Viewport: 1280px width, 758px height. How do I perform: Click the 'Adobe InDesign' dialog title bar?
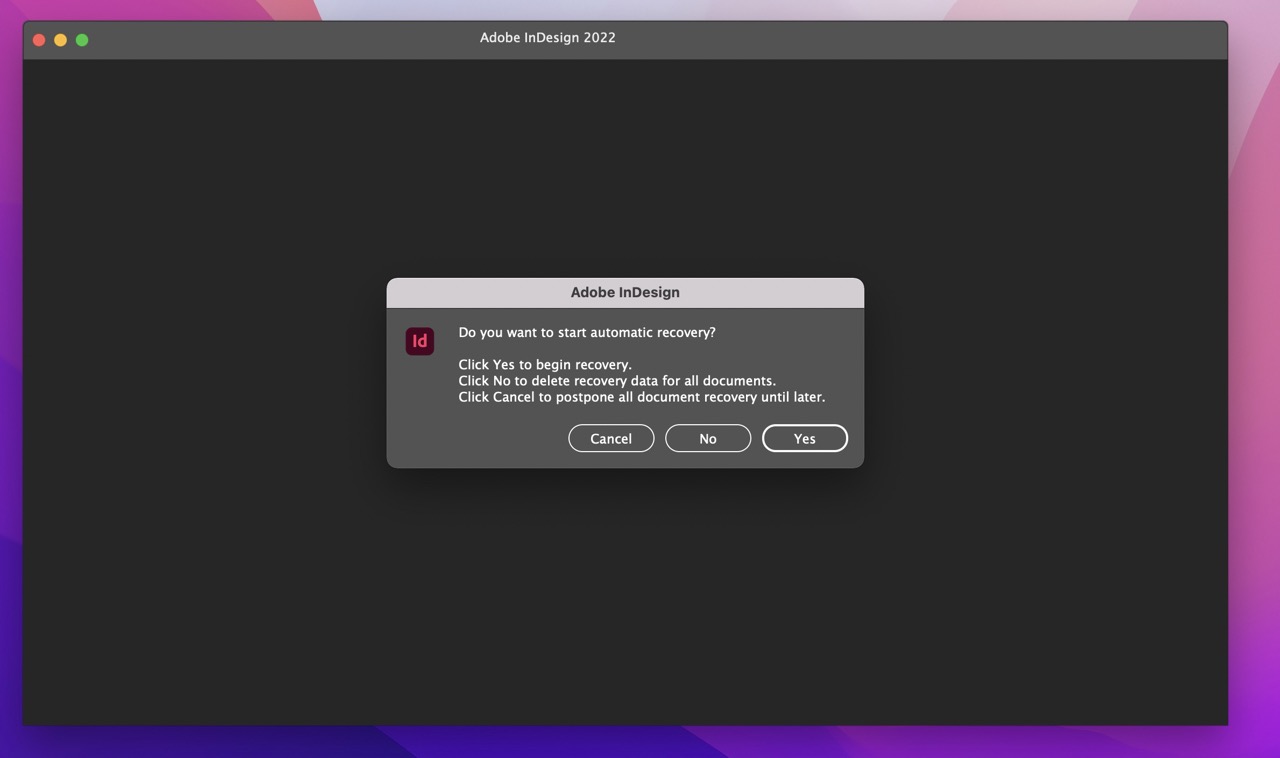[625, 292]
